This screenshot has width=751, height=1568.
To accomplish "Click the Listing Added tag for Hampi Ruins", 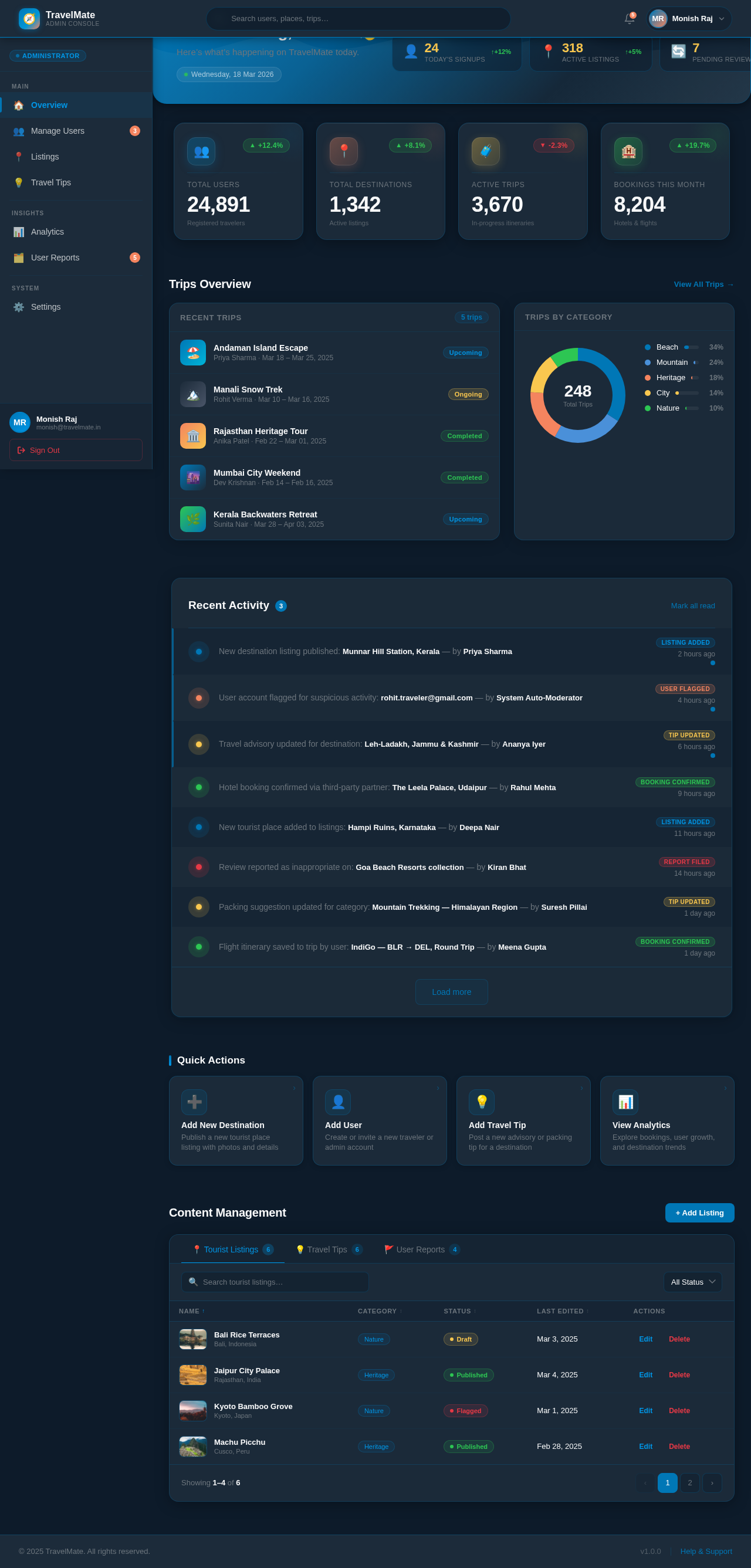I will click(685, 822).
